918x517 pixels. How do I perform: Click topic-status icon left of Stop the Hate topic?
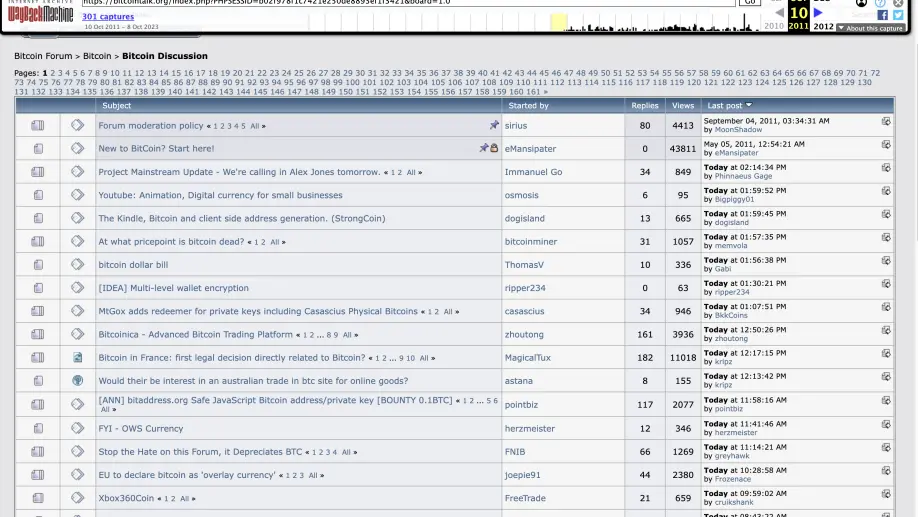coord(37,451)
